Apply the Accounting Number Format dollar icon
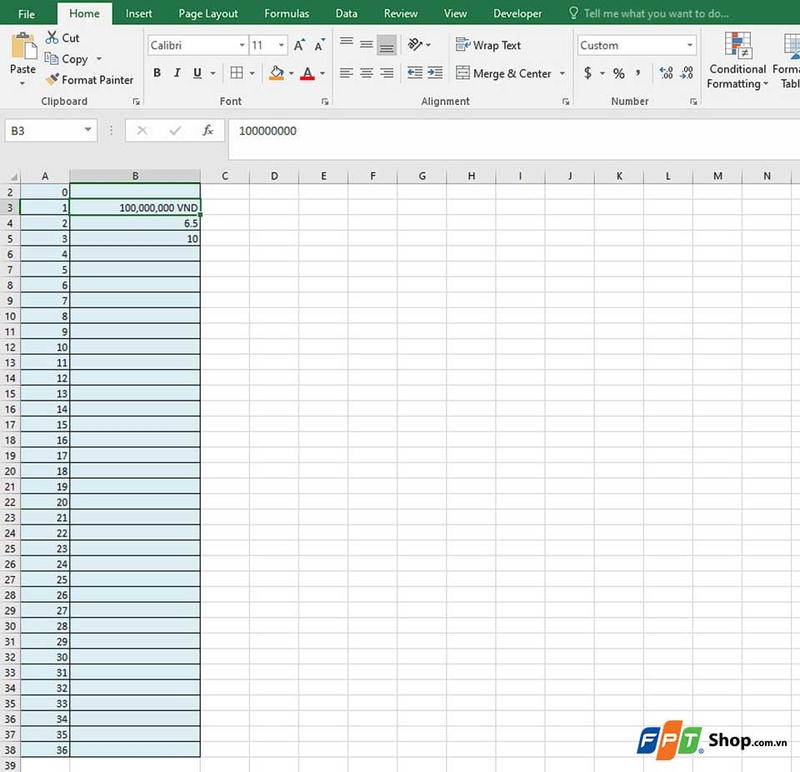 click(x=587, y=74)
